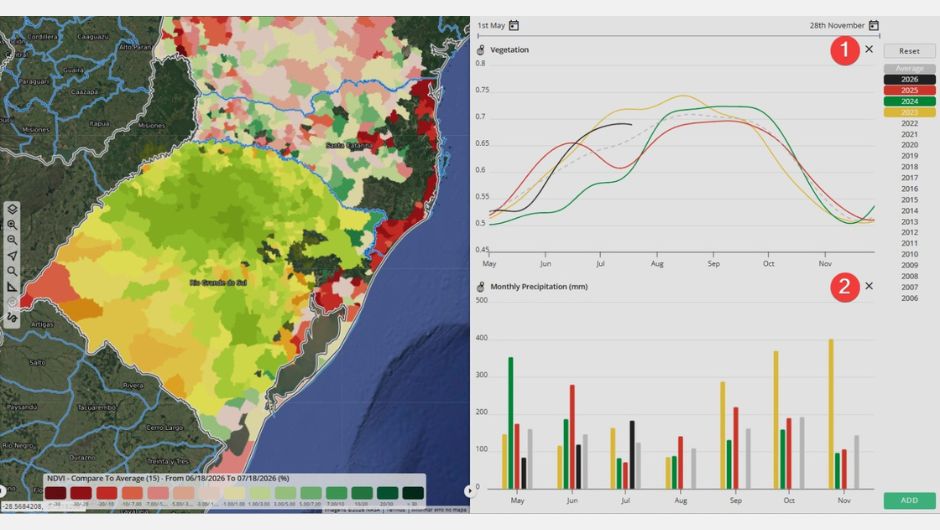Click the Cerro Largo map label
Screen dimensions: 940x530
tap(165, 427)
